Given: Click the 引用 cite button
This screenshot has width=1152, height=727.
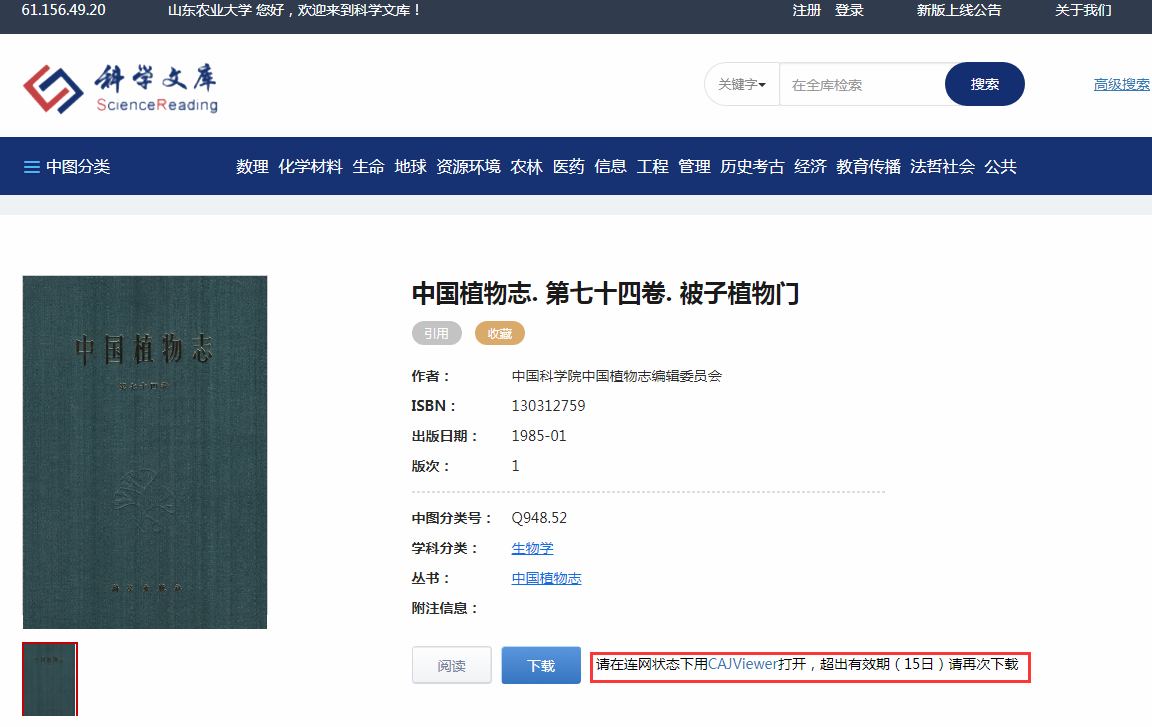Looking at the screenshot, I should (x=436, y=334).
